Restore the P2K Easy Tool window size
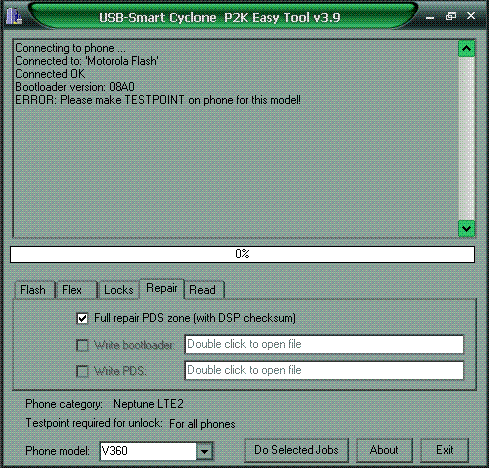The height and width of the screenshot is (468, 489). tap(451, 16)
